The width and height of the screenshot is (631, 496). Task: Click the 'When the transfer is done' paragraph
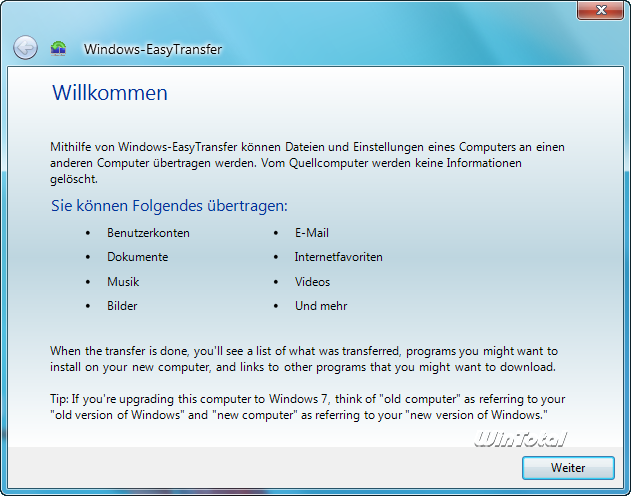pyautogui.click(x=304, y=359)
